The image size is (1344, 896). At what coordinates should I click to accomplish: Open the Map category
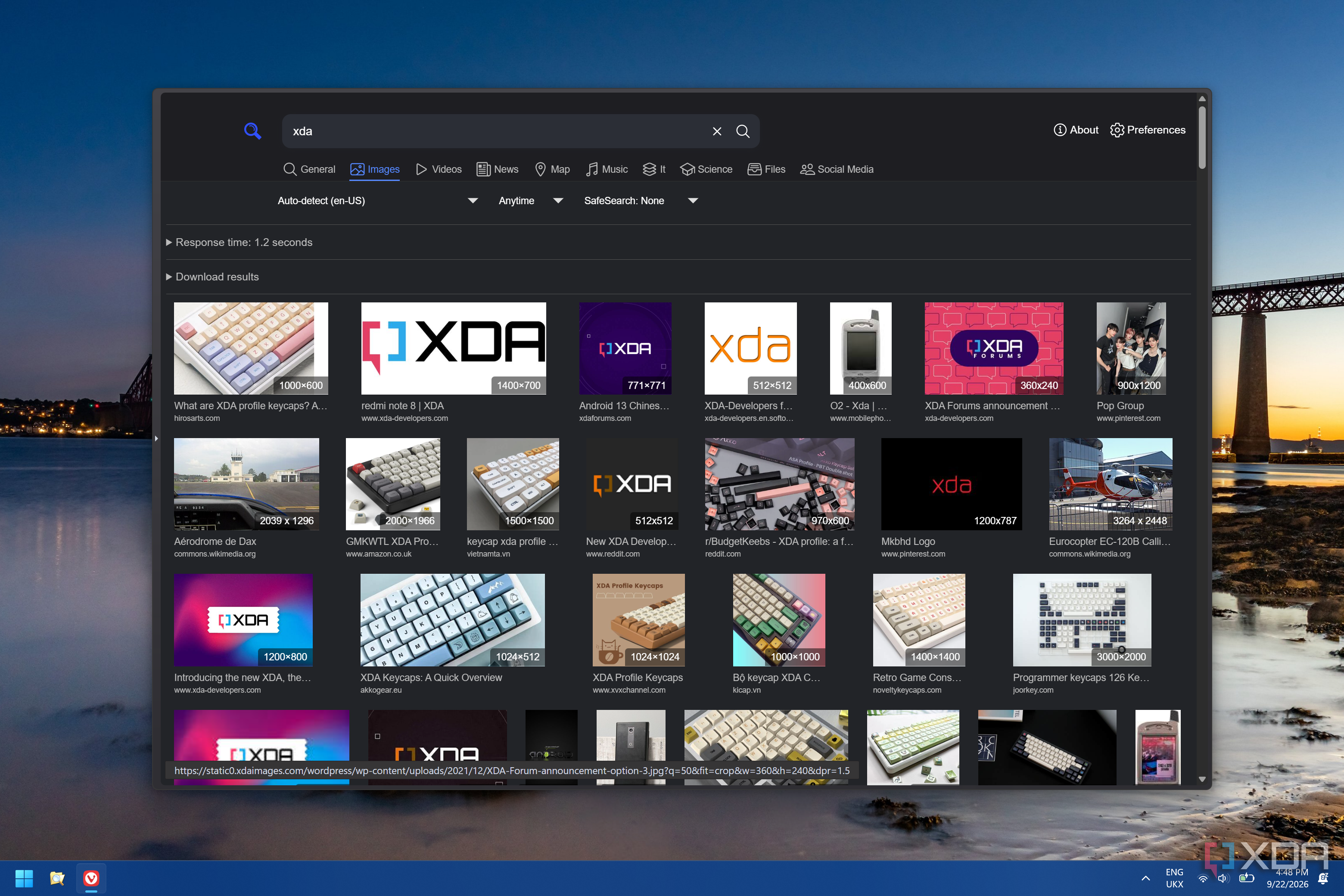[552, 169]
